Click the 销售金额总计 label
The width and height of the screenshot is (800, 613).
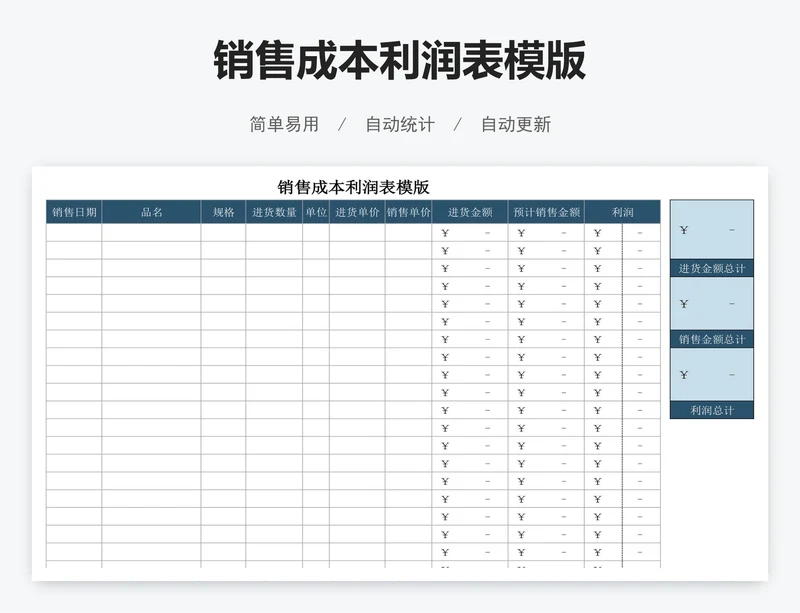712,339
